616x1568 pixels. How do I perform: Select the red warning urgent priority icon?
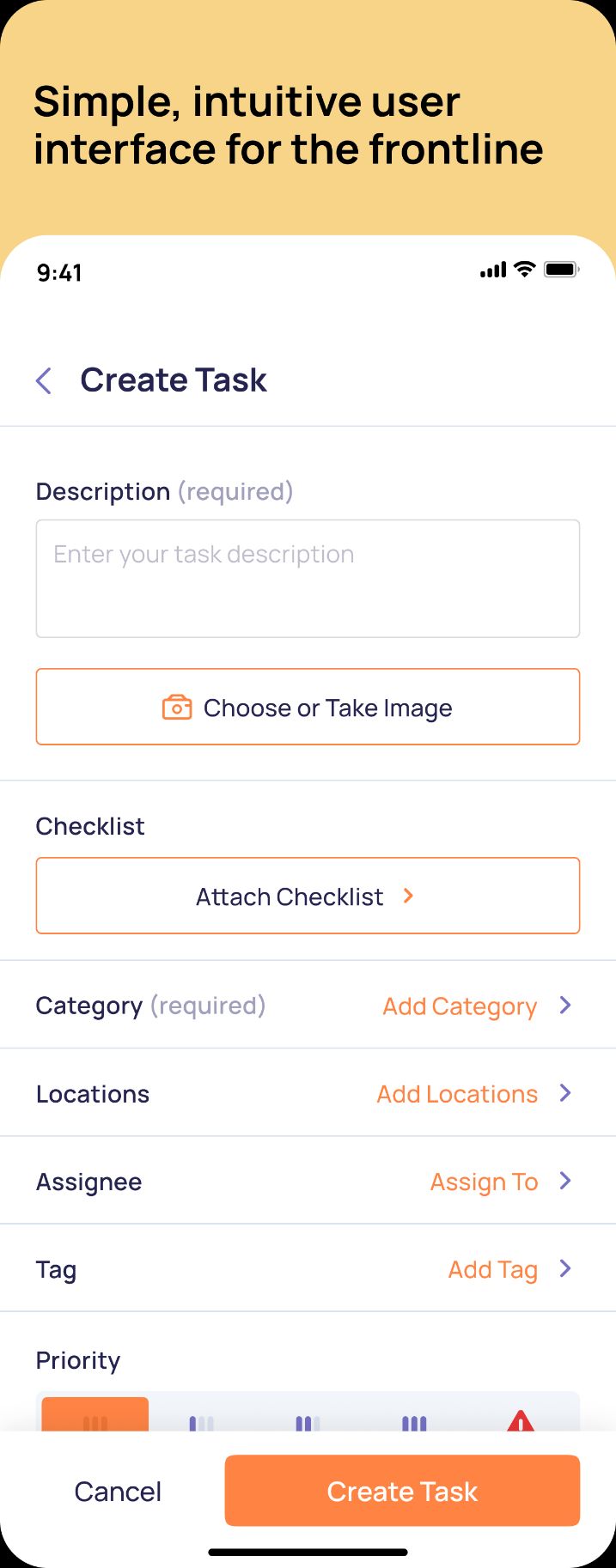click(x=521, y=1421)
